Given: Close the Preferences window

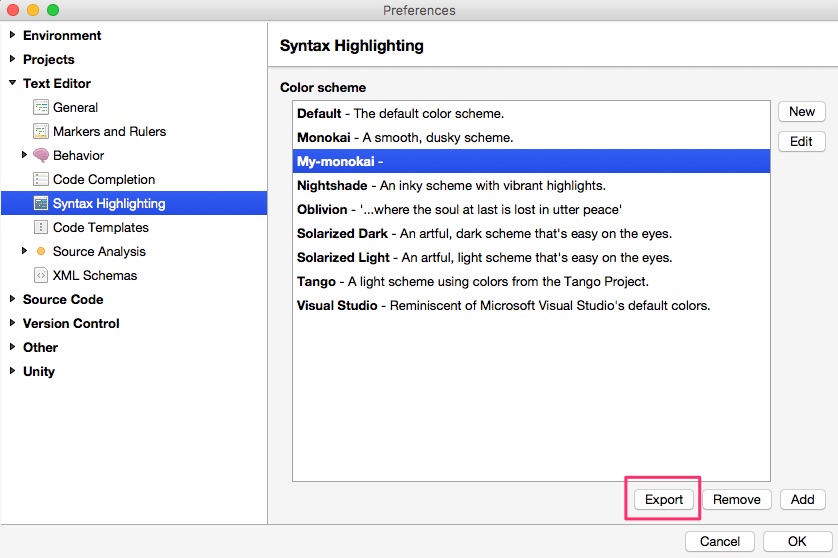Looking at the screenshot, I should tap(13, 10).
